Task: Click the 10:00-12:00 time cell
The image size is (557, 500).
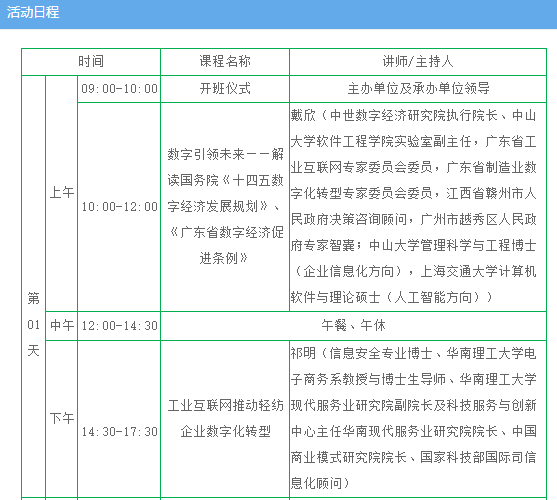Action: click(x=119, y=207)
